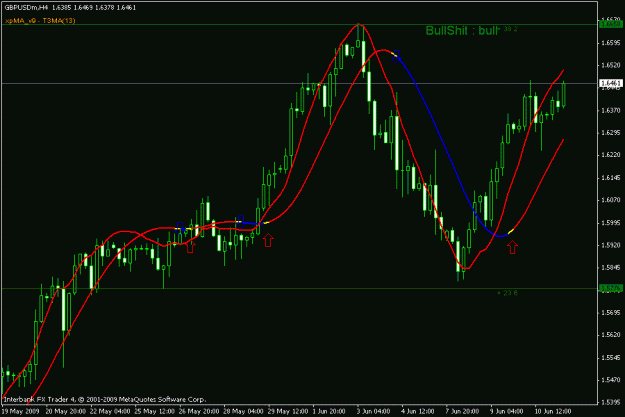Image resolution: width=625 pixels, height=417 pixels.
Task: Click the '9 Jun 04:00' time label
Action: tap(507, 411)
